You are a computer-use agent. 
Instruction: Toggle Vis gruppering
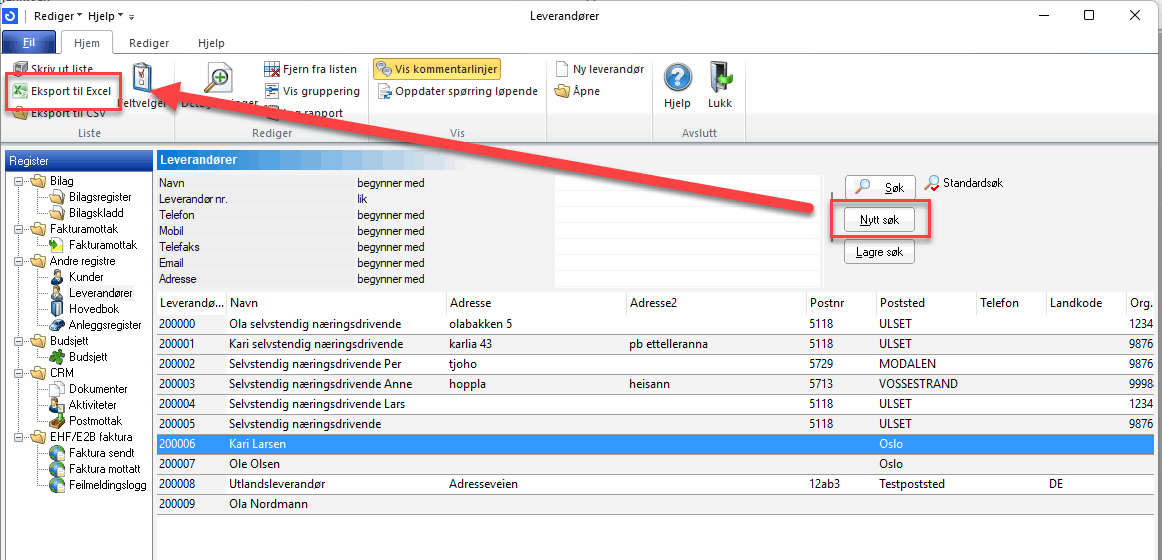272,91
